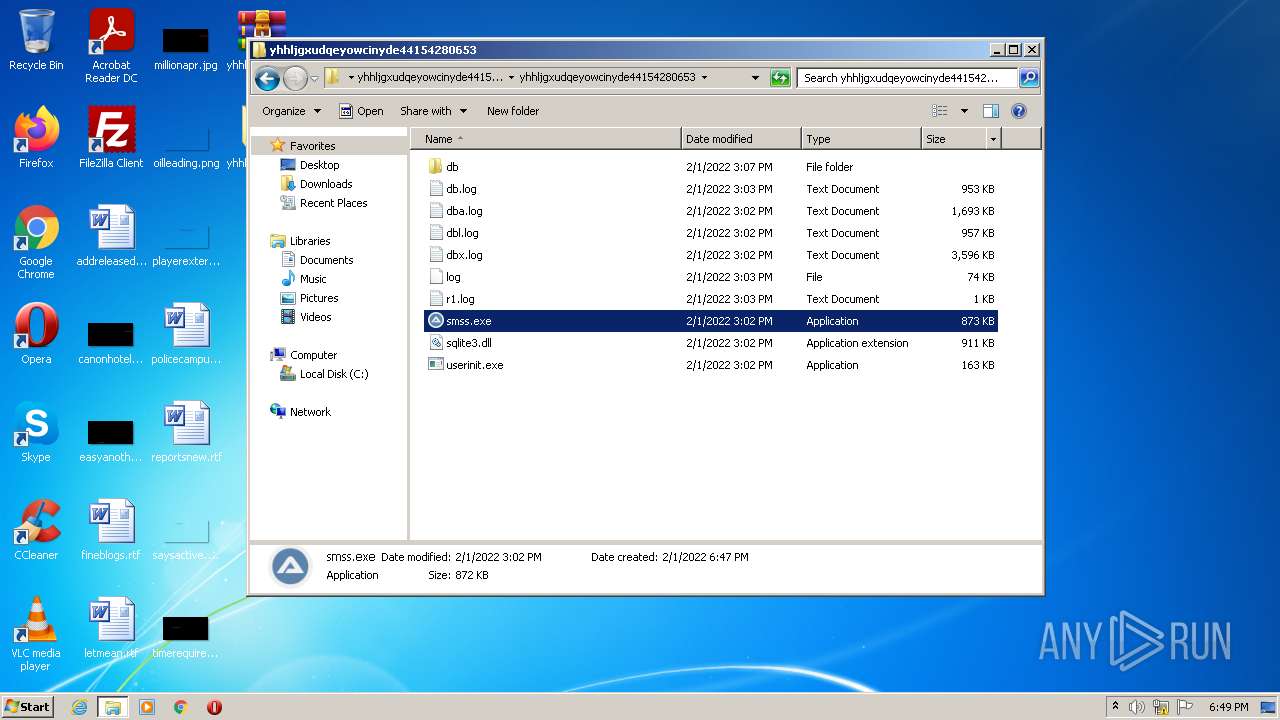Launch Firefox from the desktop

[x=36, y=138]
